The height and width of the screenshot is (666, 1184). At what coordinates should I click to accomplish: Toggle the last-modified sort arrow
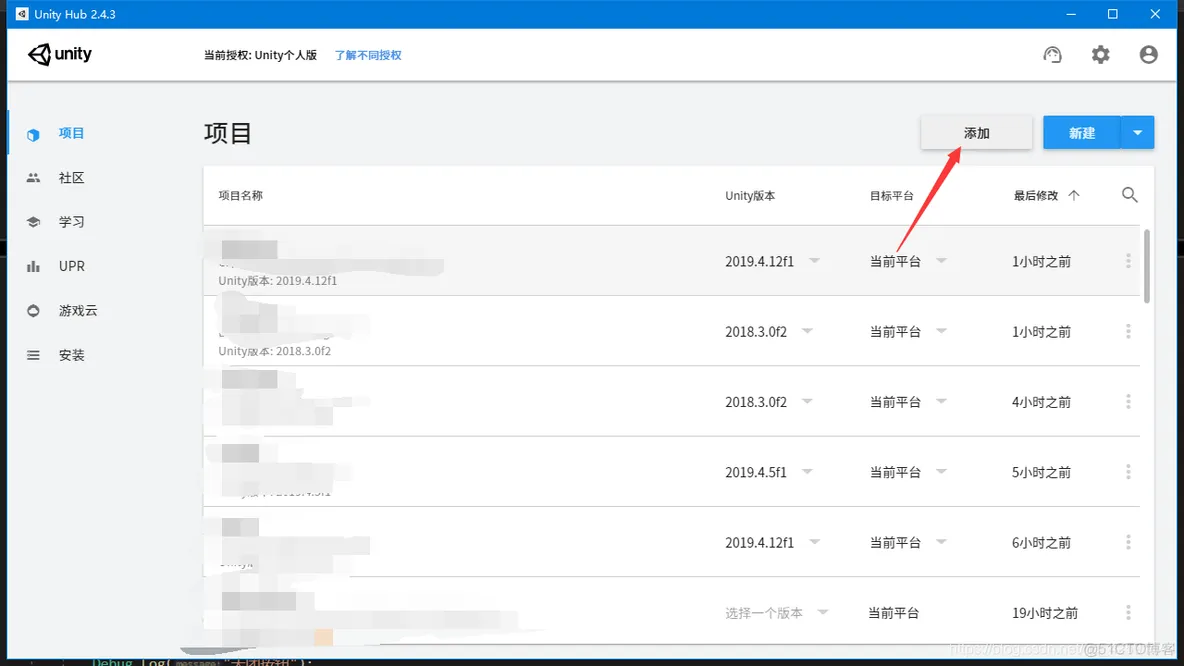[x=1074, y=195]
